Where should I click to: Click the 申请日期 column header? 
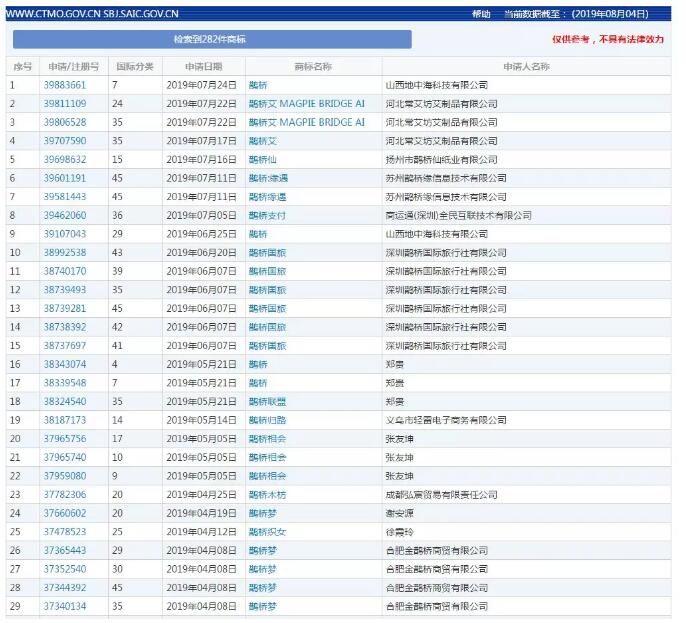203,66
